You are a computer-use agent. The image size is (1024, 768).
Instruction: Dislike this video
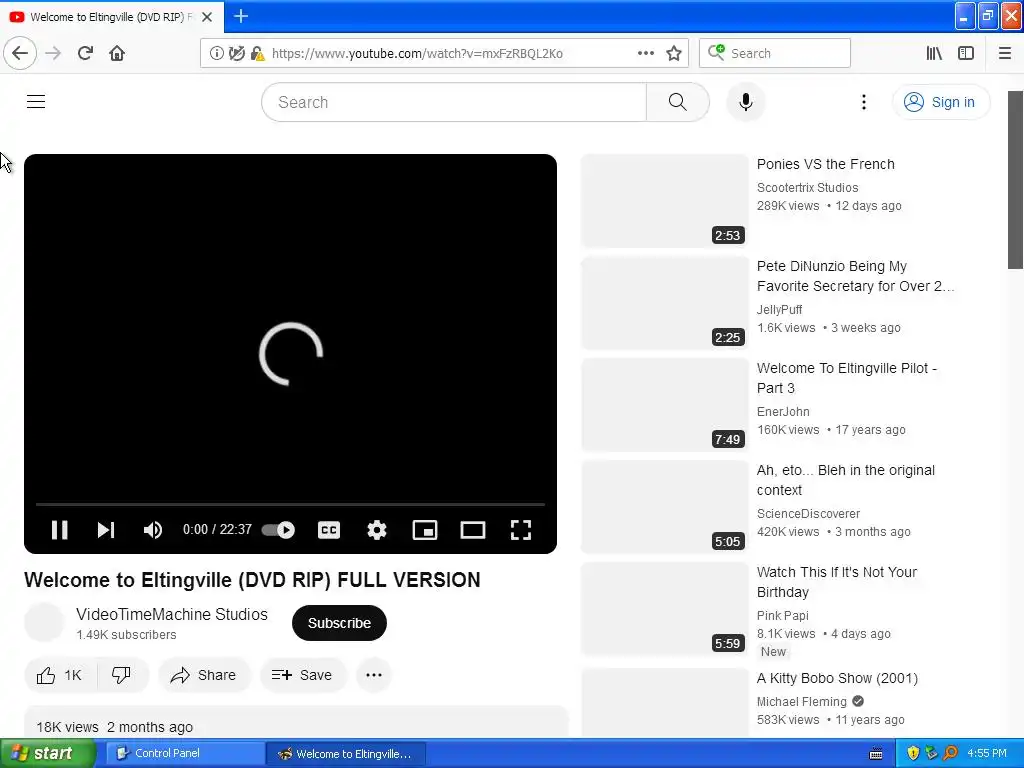click(121, 675)
